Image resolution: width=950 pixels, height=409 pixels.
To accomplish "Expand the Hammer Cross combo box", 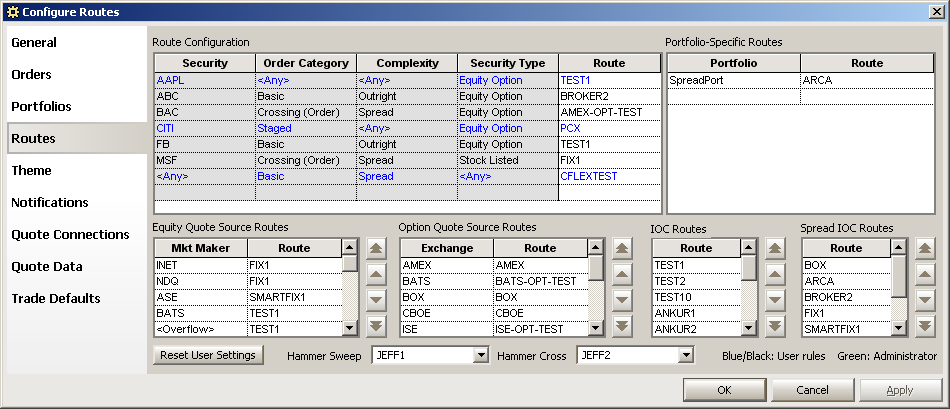I will [x=685, y=356].
